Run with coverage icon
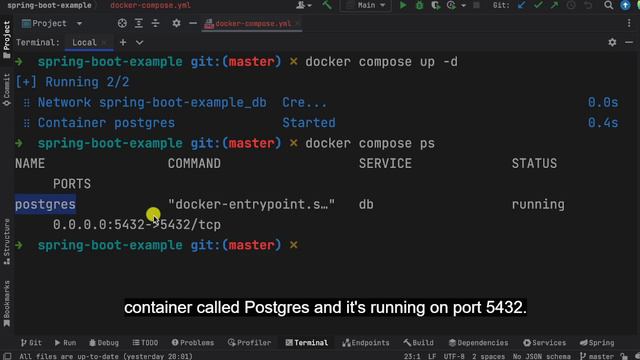Viewport: 640px width, 360px height. pyautogui.click(x=436, y=5)
